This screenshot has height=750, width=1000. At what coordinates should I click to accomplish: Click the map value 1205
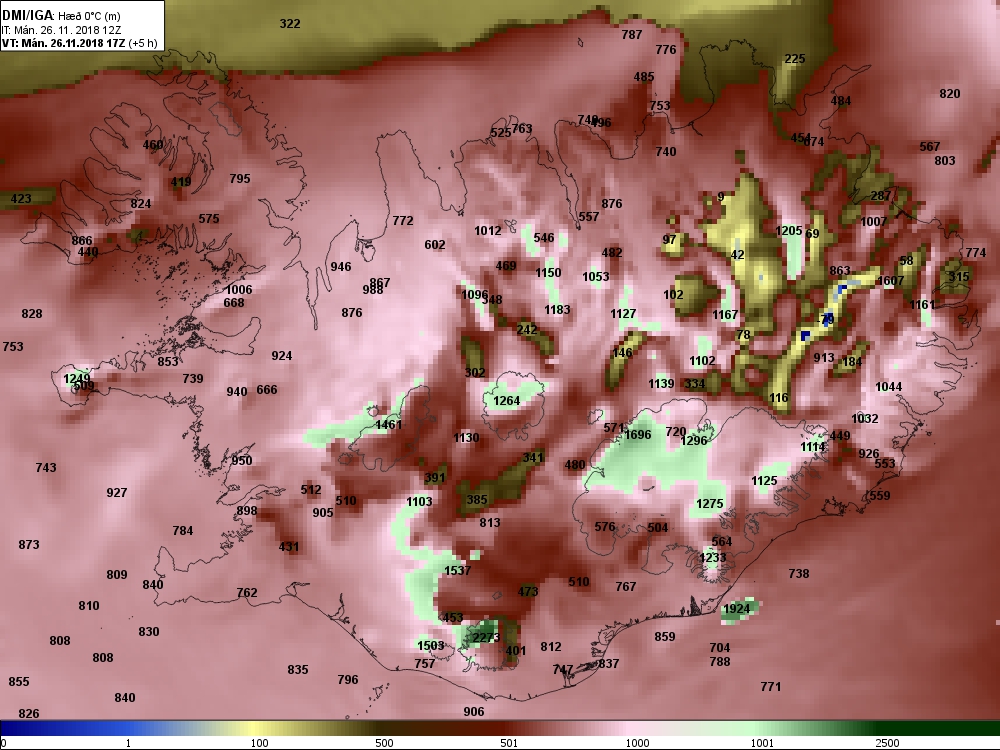click(x=788, y=231)
